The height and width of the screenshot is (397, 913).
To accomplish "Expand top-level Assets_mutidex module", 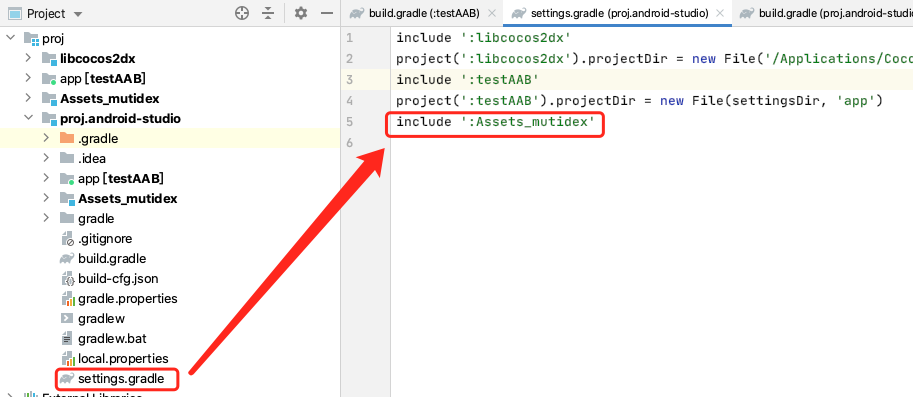I will 28,98.
